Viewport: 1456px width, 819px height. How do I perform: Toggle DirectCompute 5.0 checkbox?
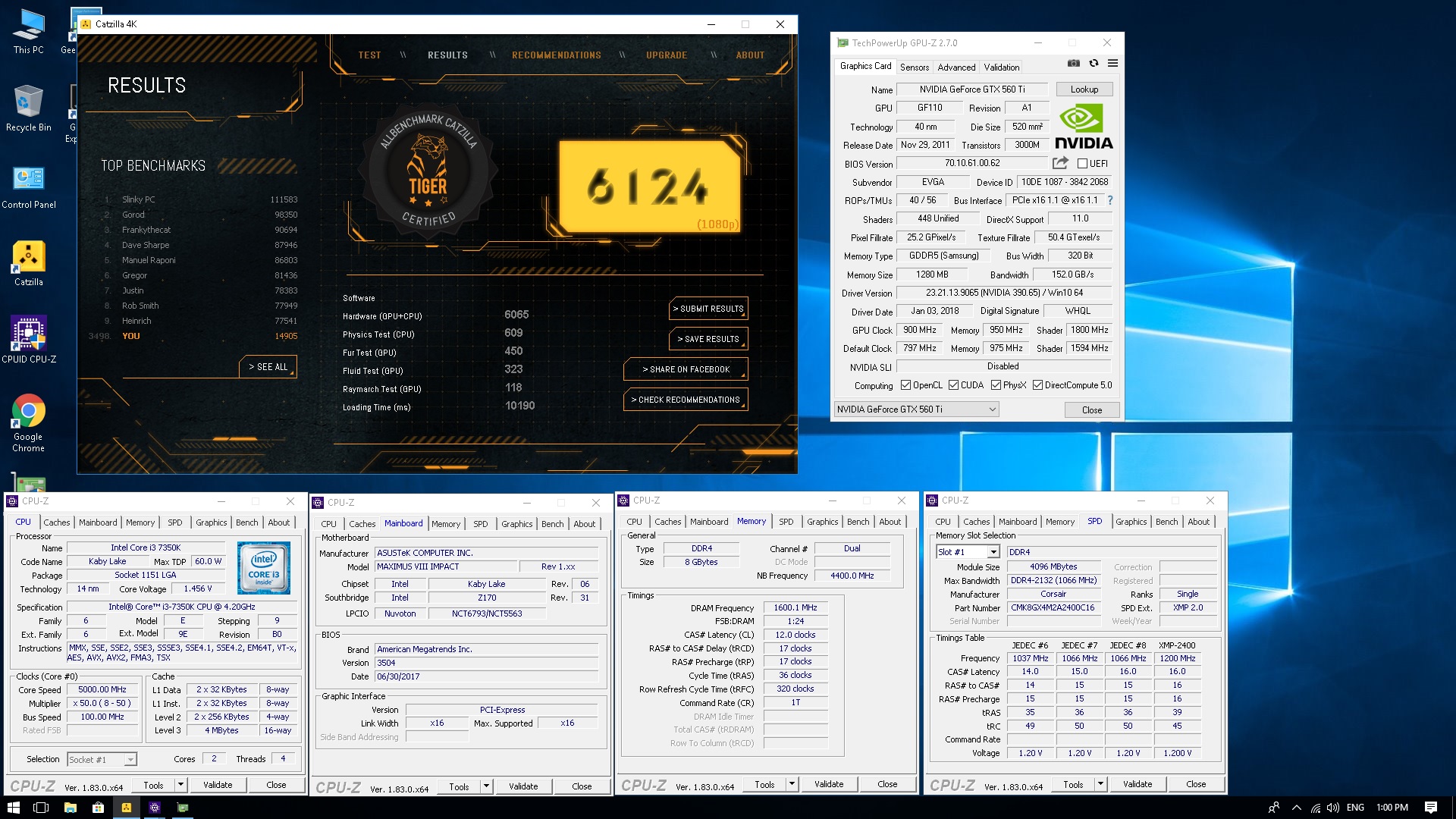pyautogui.click(x=1037, y=385)
